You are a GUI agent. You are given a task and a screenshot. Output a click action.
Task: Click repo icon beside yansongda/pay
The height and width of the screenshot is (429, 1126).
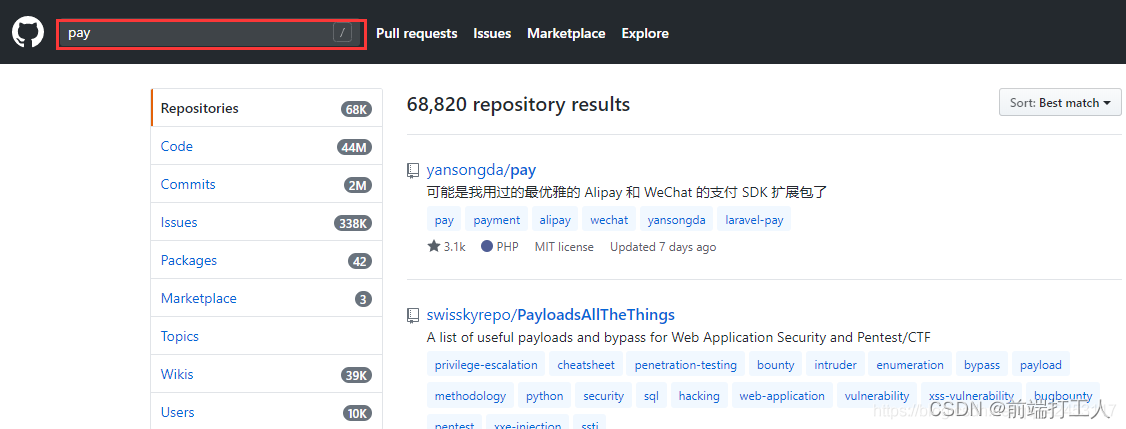[413, 170]
